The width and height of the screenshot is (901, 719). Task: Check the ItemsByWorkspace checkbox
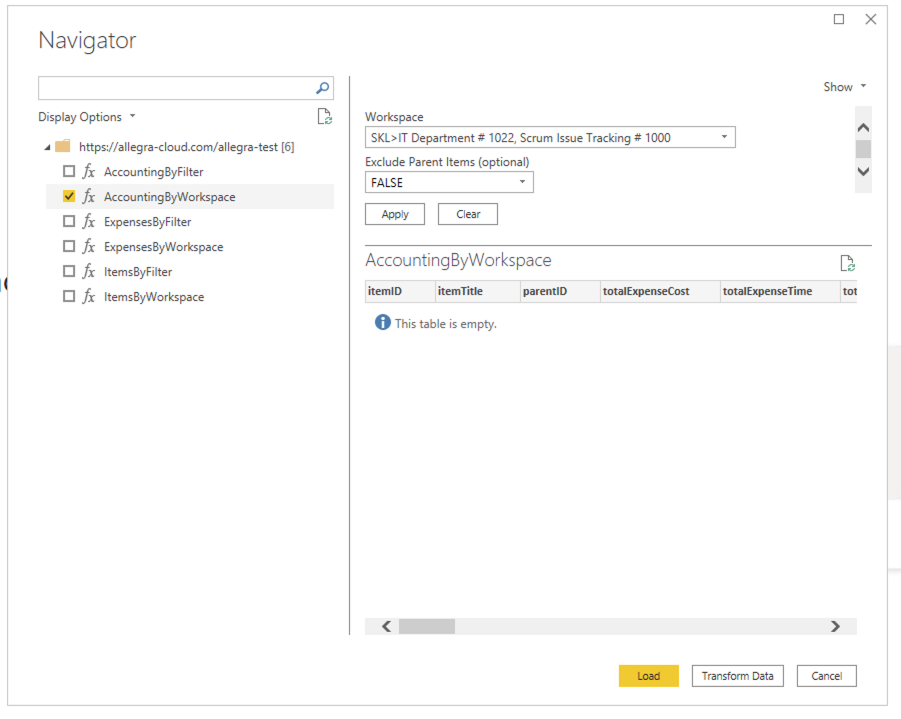point(68,296)
